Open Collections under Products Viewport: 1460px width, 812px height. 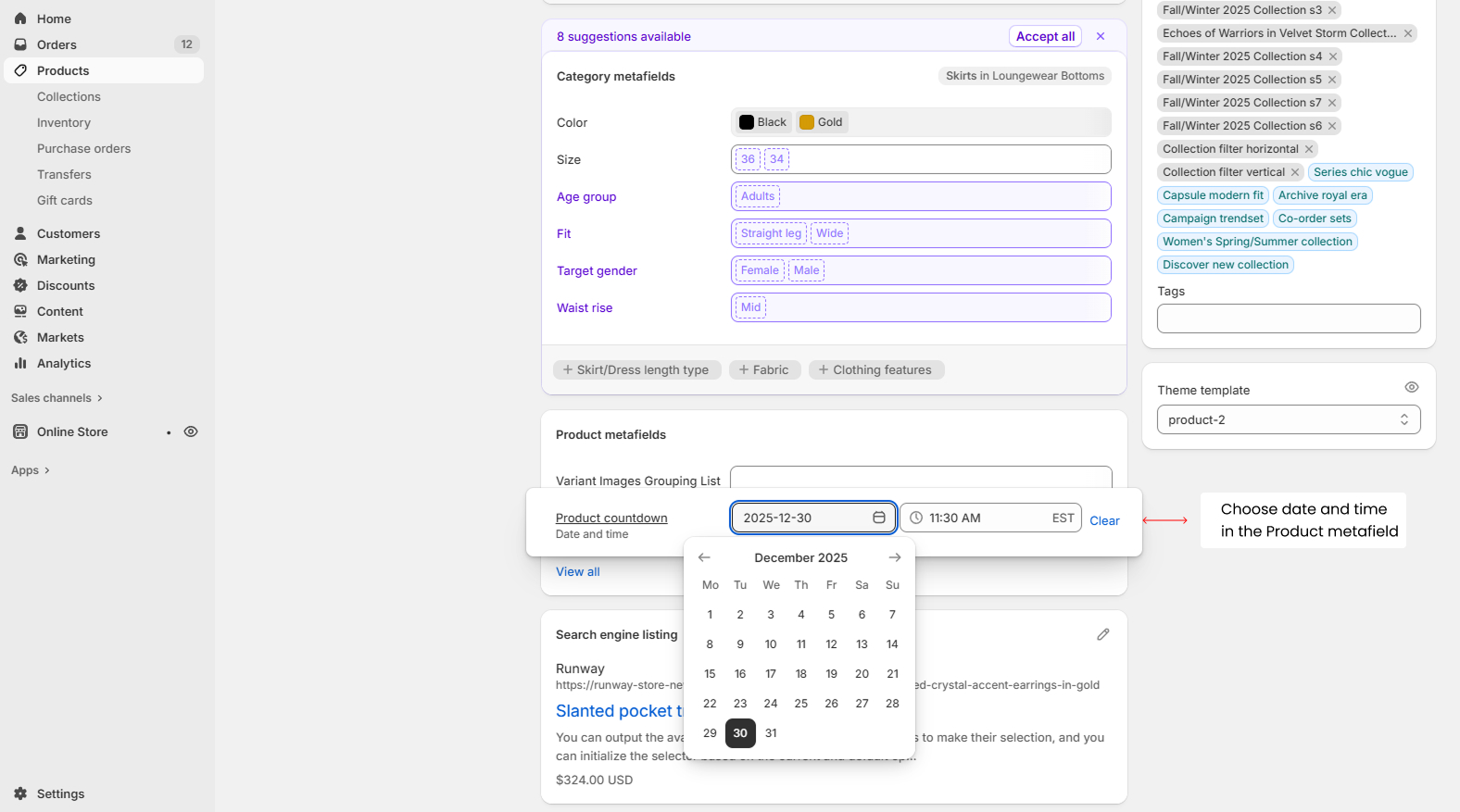coord(69,96)
